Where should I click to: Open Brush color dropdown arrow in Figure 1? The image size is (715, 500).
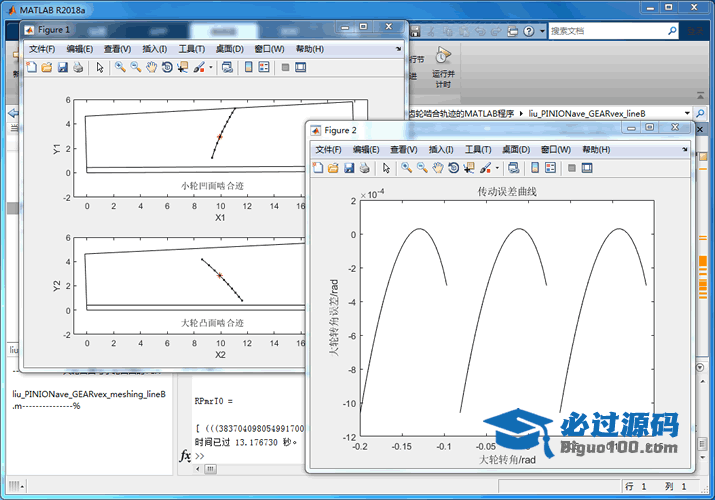(x=211, y=67)
